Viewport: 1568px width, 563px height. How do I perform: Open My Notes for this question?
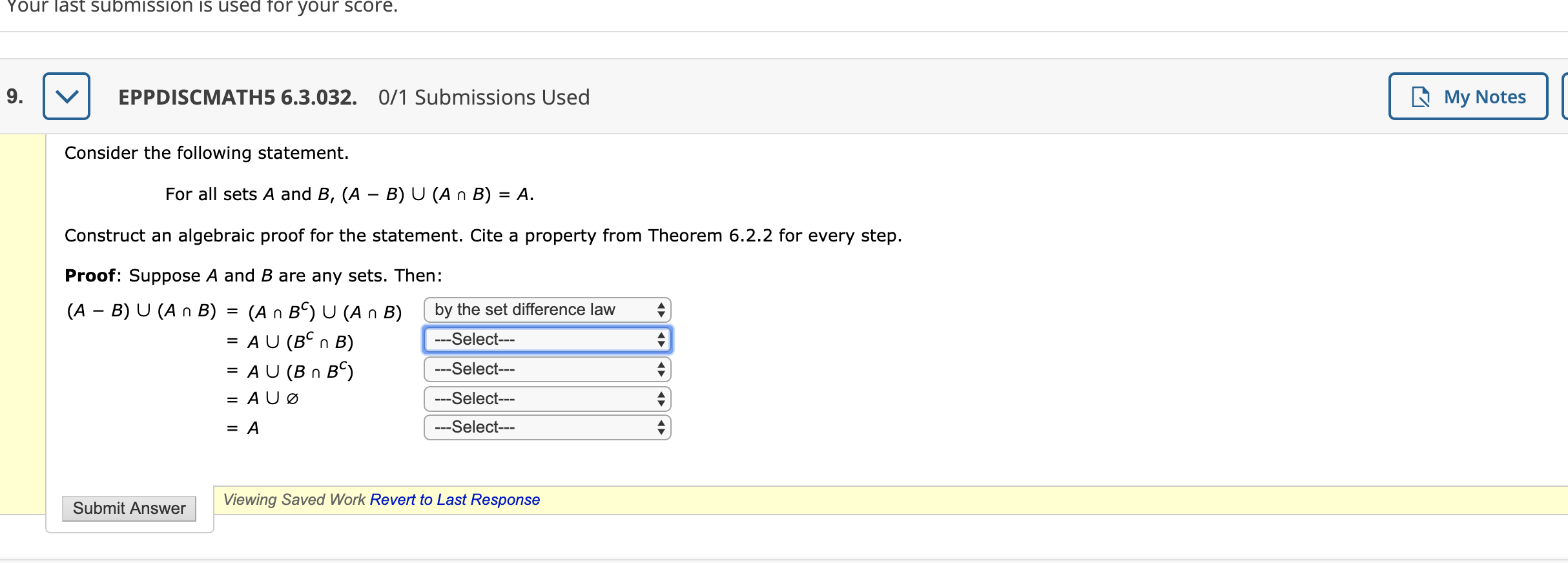tap(1467, 96)
